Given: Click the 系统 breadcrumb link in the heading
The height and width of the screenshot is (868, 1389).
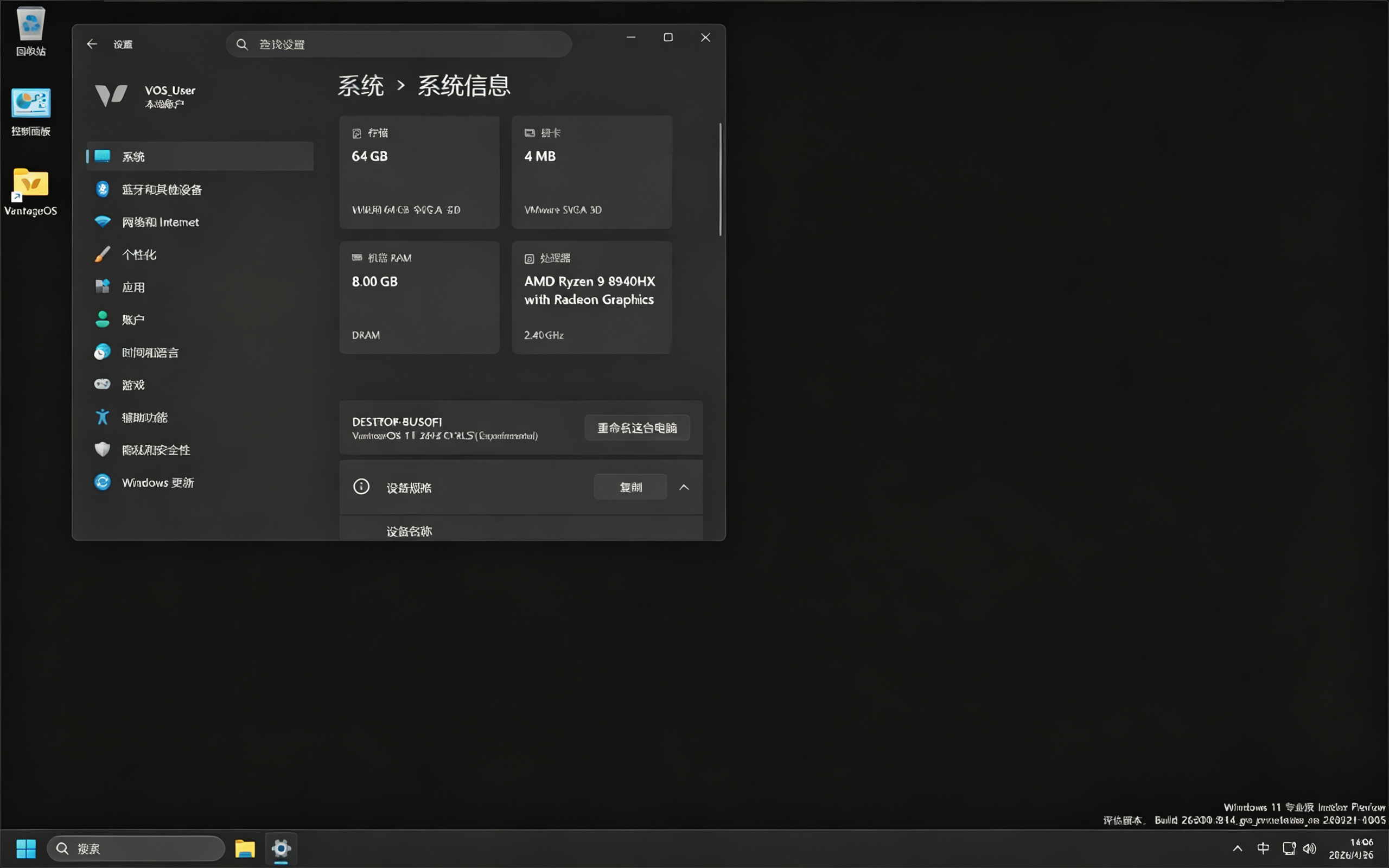Looking at the screenshot, I should coord(360,86).
